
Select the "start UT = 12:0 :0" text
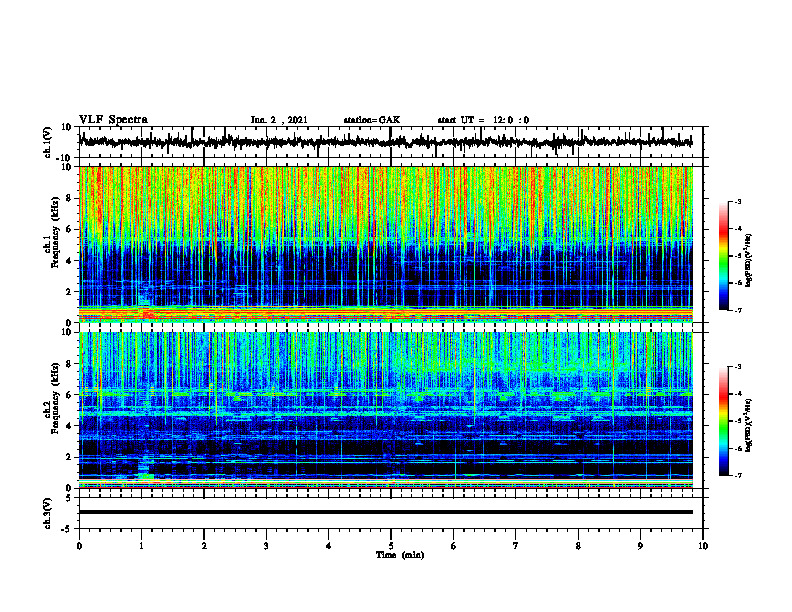pyautogui.click(x=483, y=120)
